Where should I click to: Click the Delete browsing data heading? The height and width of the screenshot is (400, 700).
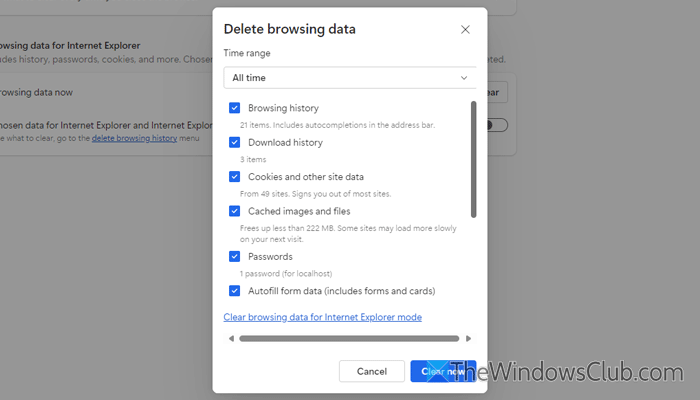coord(290,29)
